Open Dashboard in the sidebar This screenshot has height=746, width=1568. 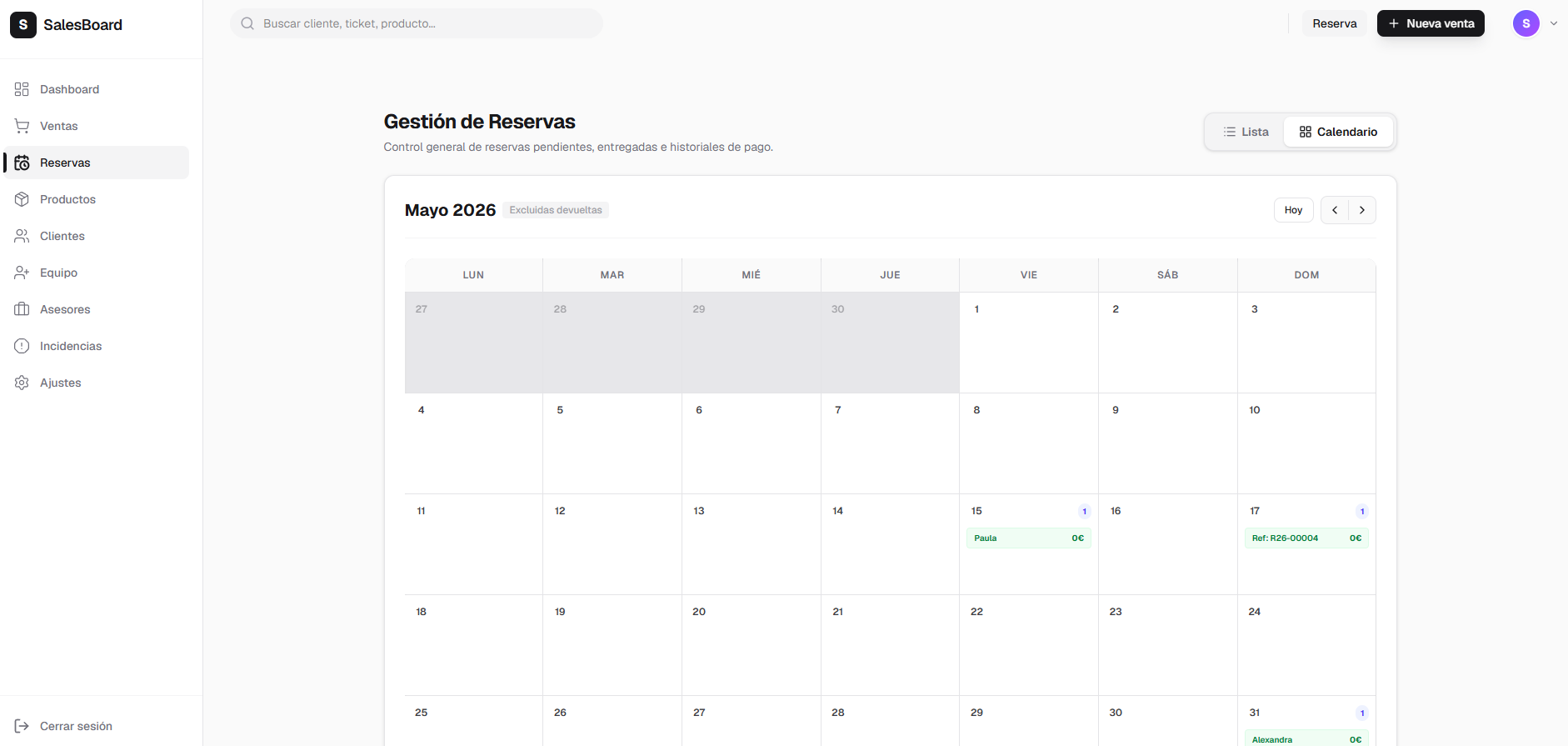click(x=97, y=89)
